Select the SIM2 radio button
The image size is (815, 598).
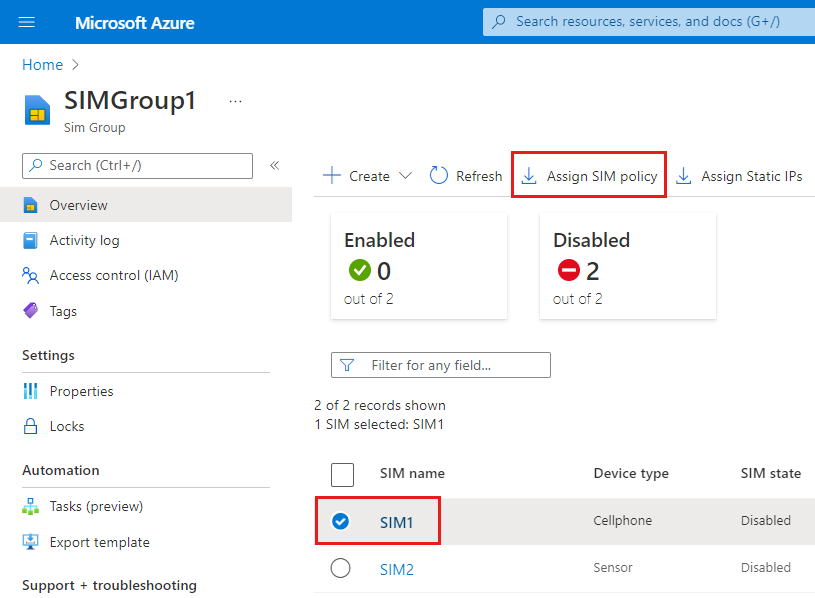click(341, 567)
